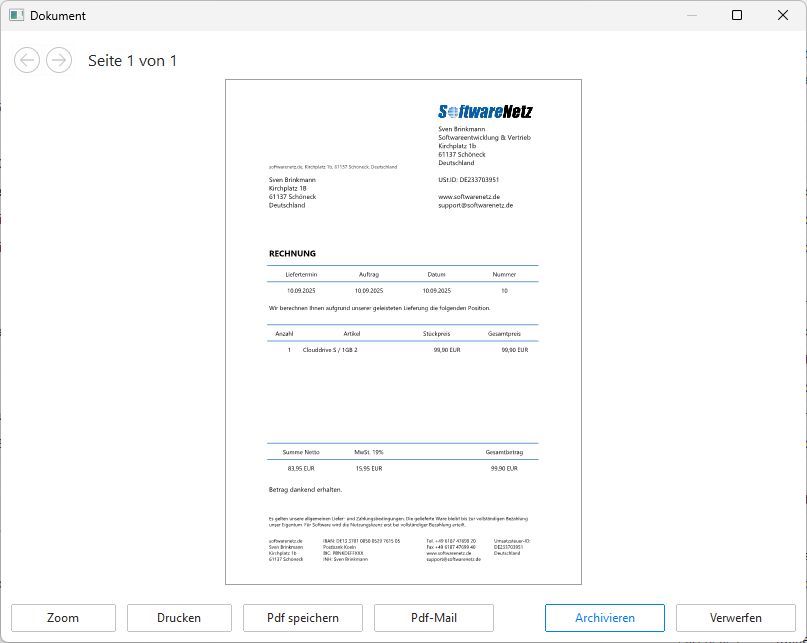807x643 pixels.
Task: Maximize the Dokument window
Action: click(x=737, y=15)
